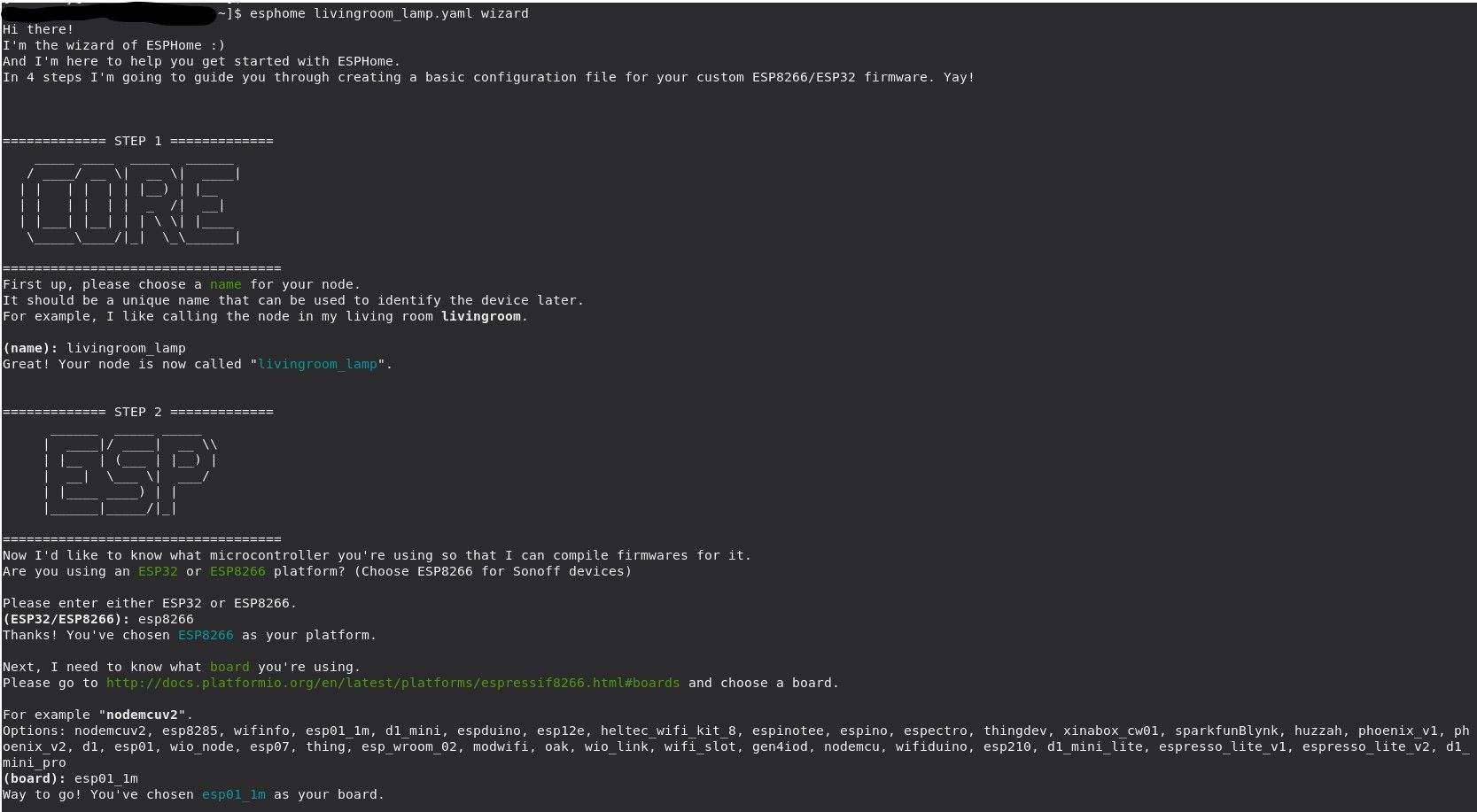Click 'gen4iod' in the Options list
The height and width of the screenshot is (812, 1477).
click(780, 746)
